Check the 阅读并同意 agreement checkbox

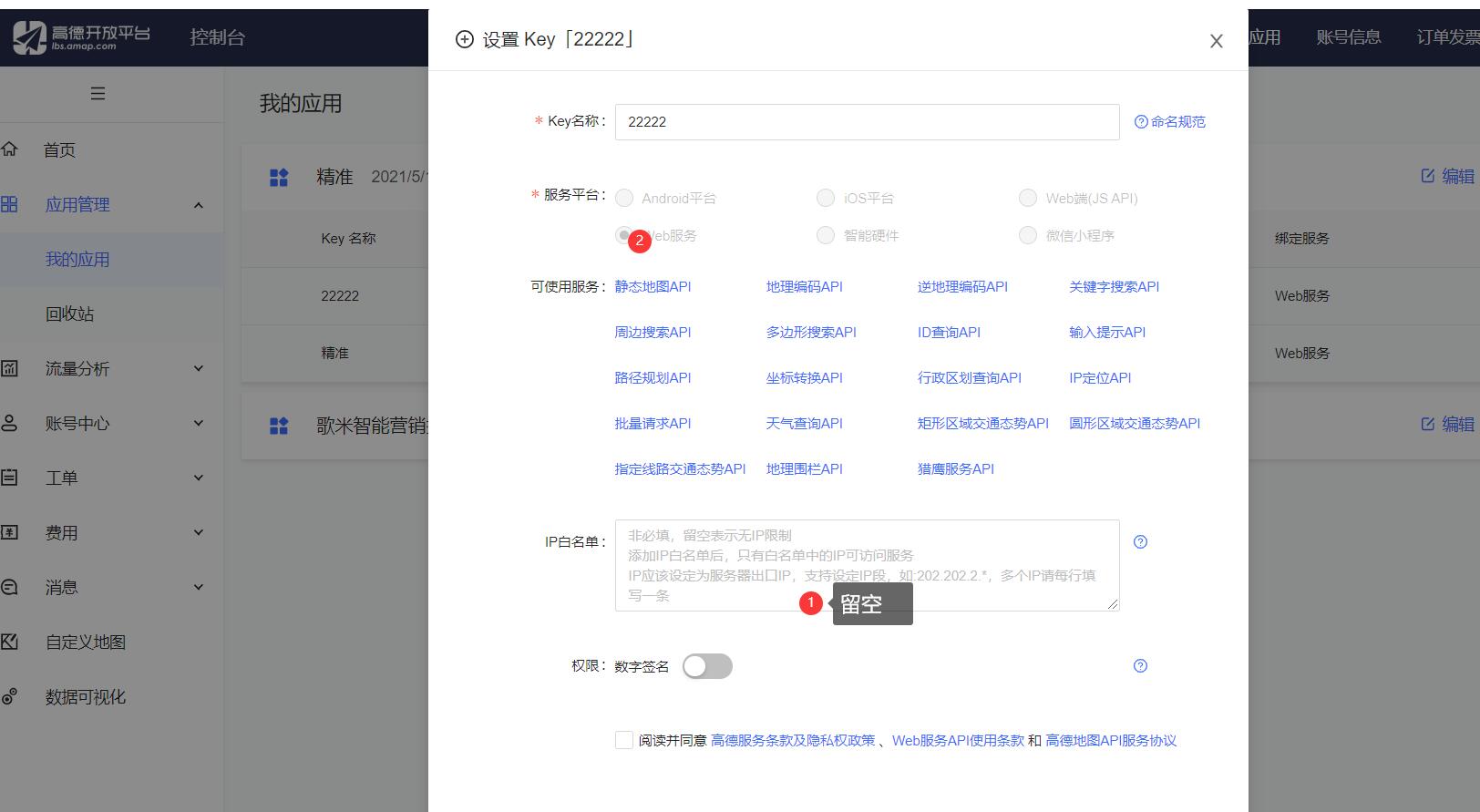[x=624, y=740]
